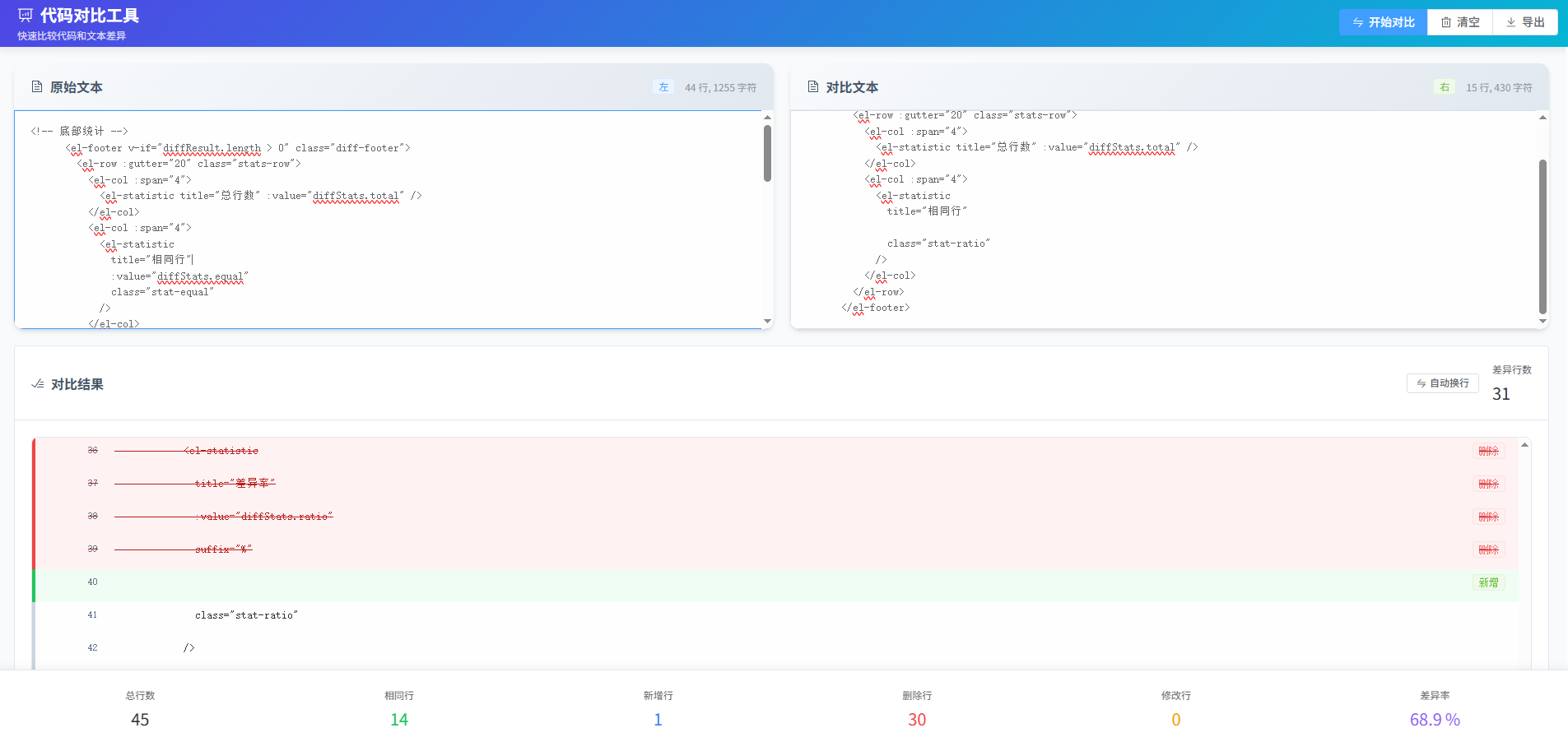Click the document icon beside 对比文本
This screenshot has width=1568, height=751.
(813, 86)
